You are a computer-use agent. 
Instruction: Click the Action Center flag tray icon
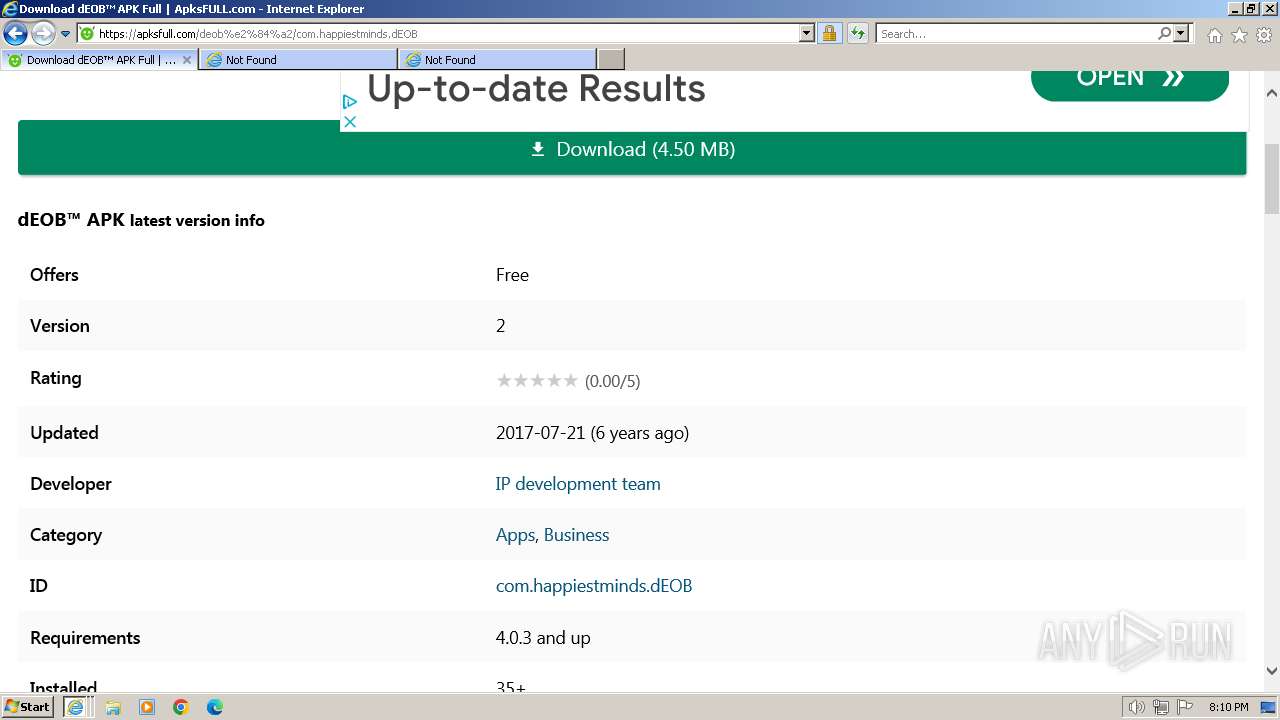tap(1185, 707)
